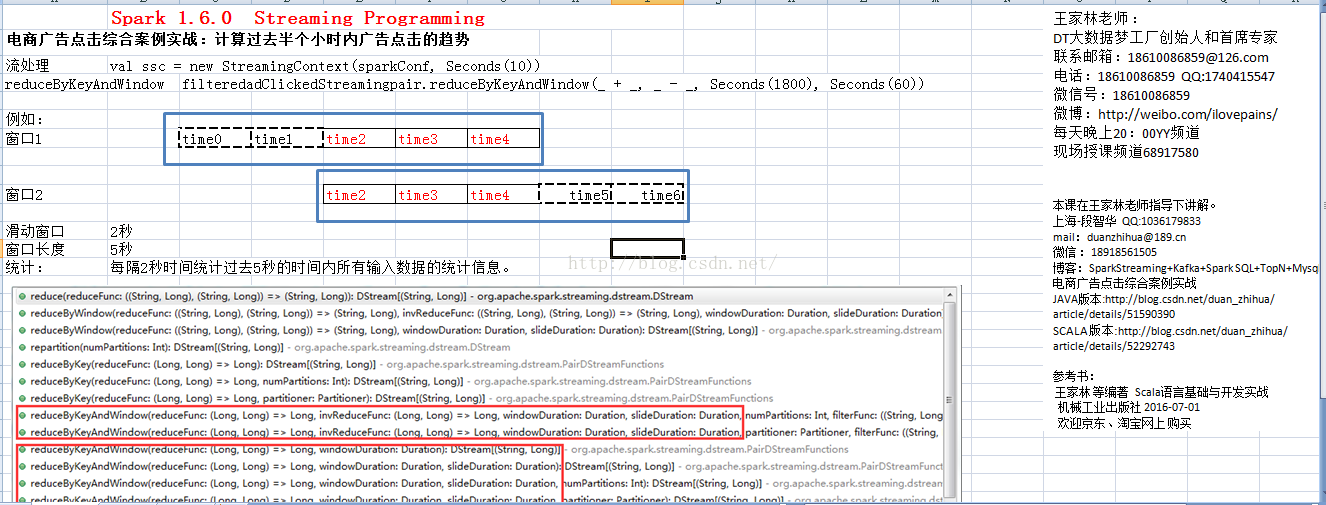This screenshot has width=1326, height=505.
Task: Click the 每天晚上20: 00YY频道 line
Action: pos(1126,133)
